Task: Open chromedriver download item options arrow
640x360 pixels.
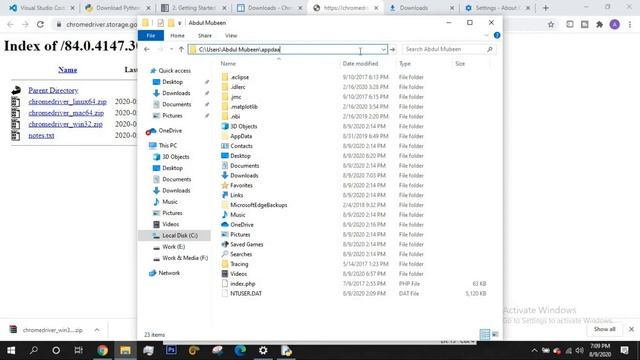Action: click(97, 330)
